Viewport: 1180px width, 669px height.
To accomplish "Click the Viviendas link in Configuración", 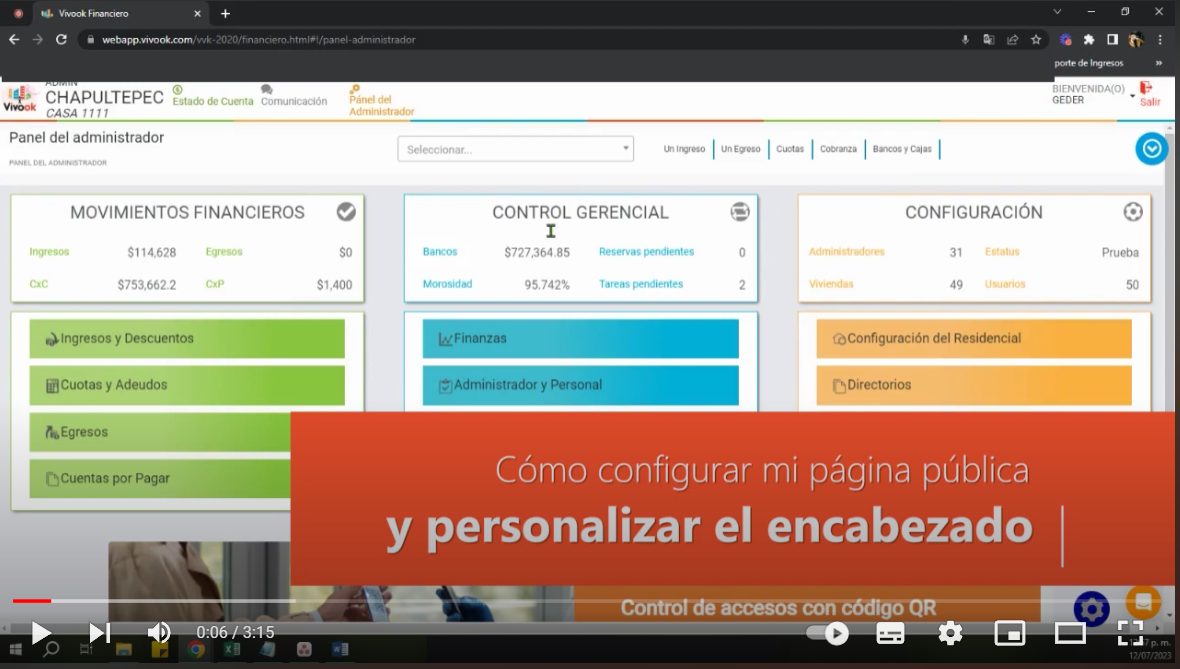I will click(831, 284).
